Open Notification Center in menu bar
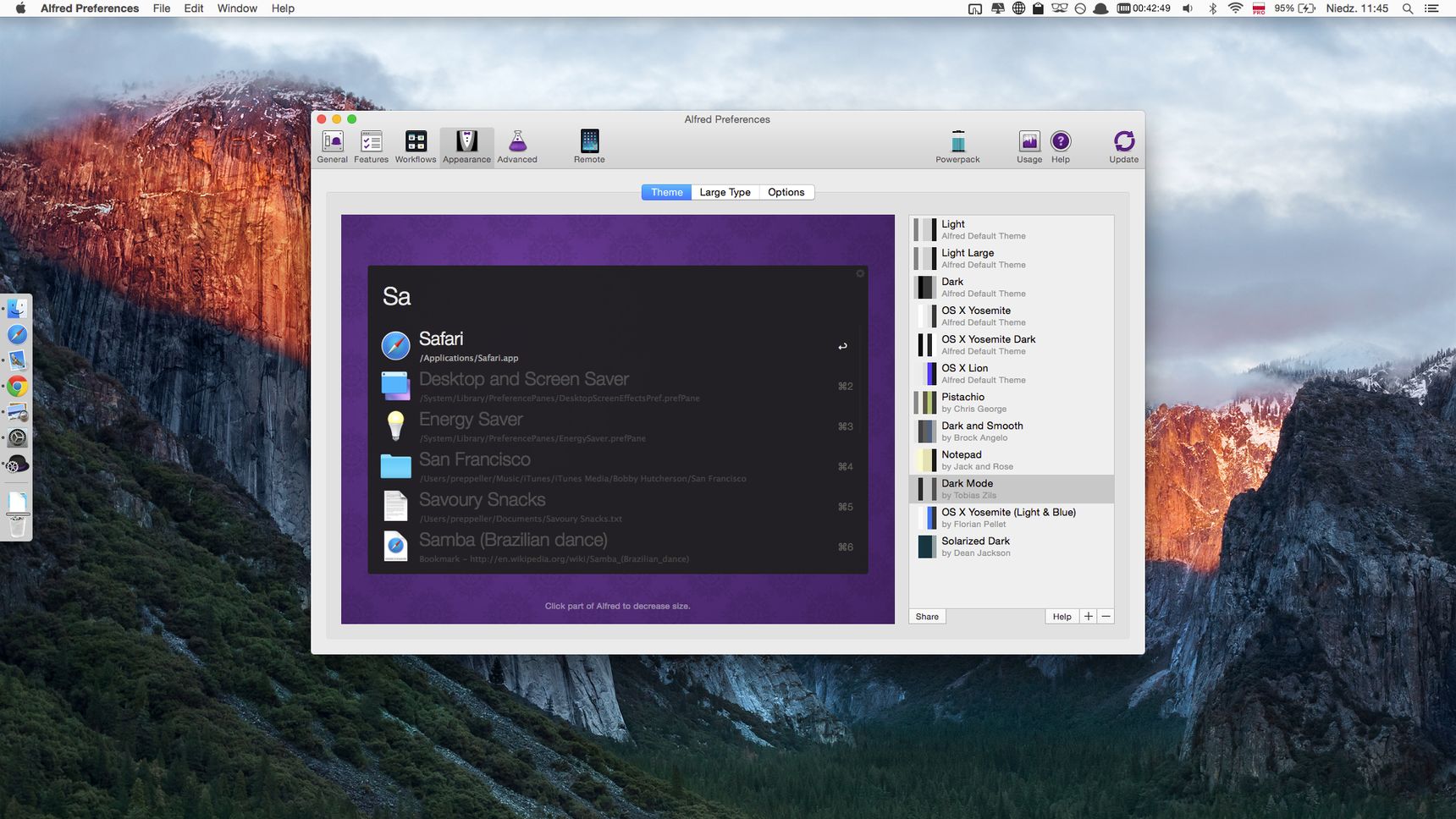Screen dimensions: 1456x819 coord(1431,8)
